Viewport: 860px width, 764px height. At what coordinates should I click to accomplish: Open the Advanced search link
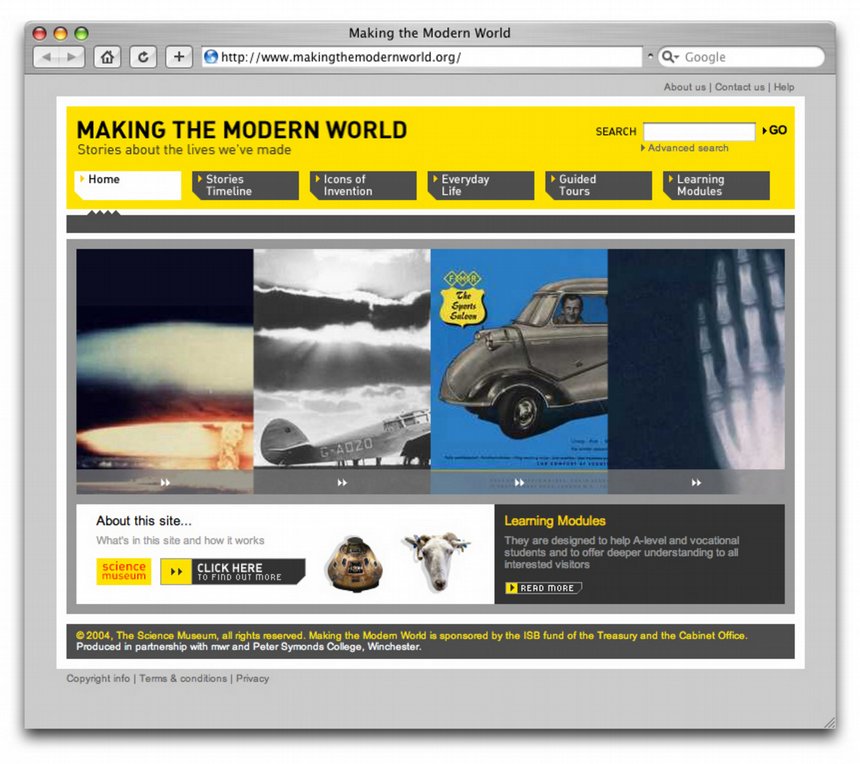(684, 148)
